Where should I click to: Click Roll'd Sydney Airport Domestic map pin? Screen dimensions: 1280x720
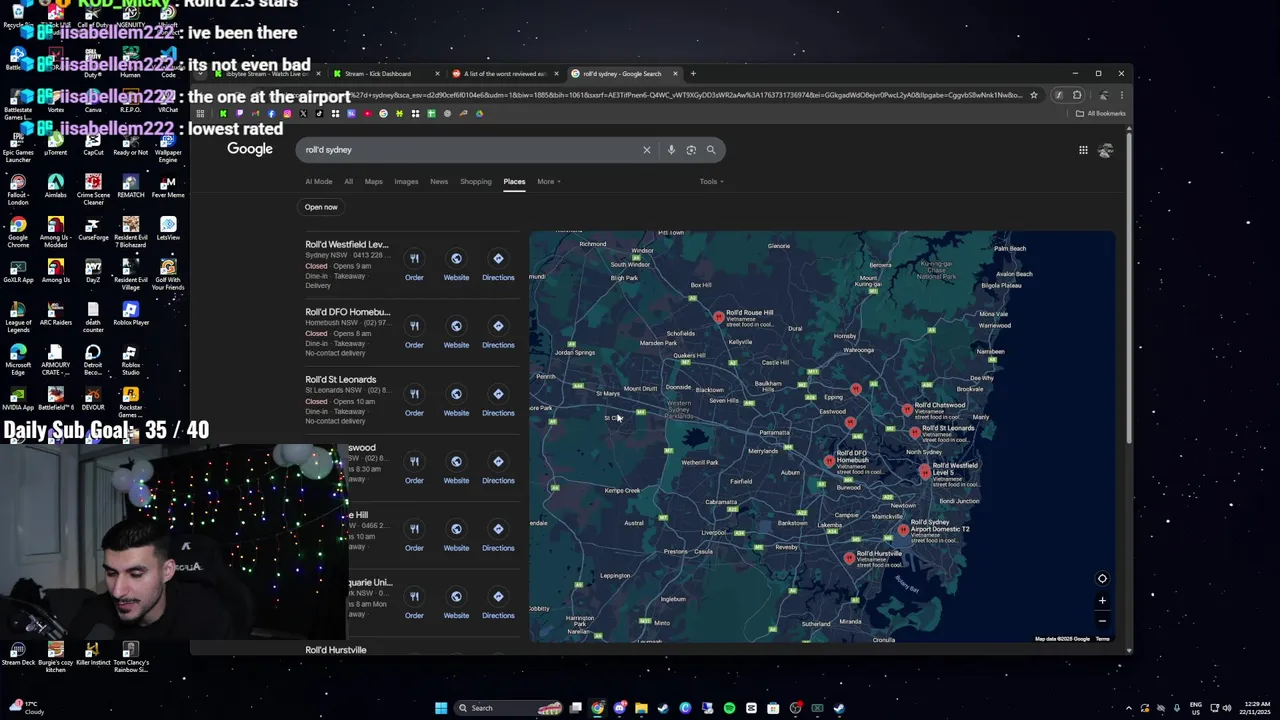(903, 529)
